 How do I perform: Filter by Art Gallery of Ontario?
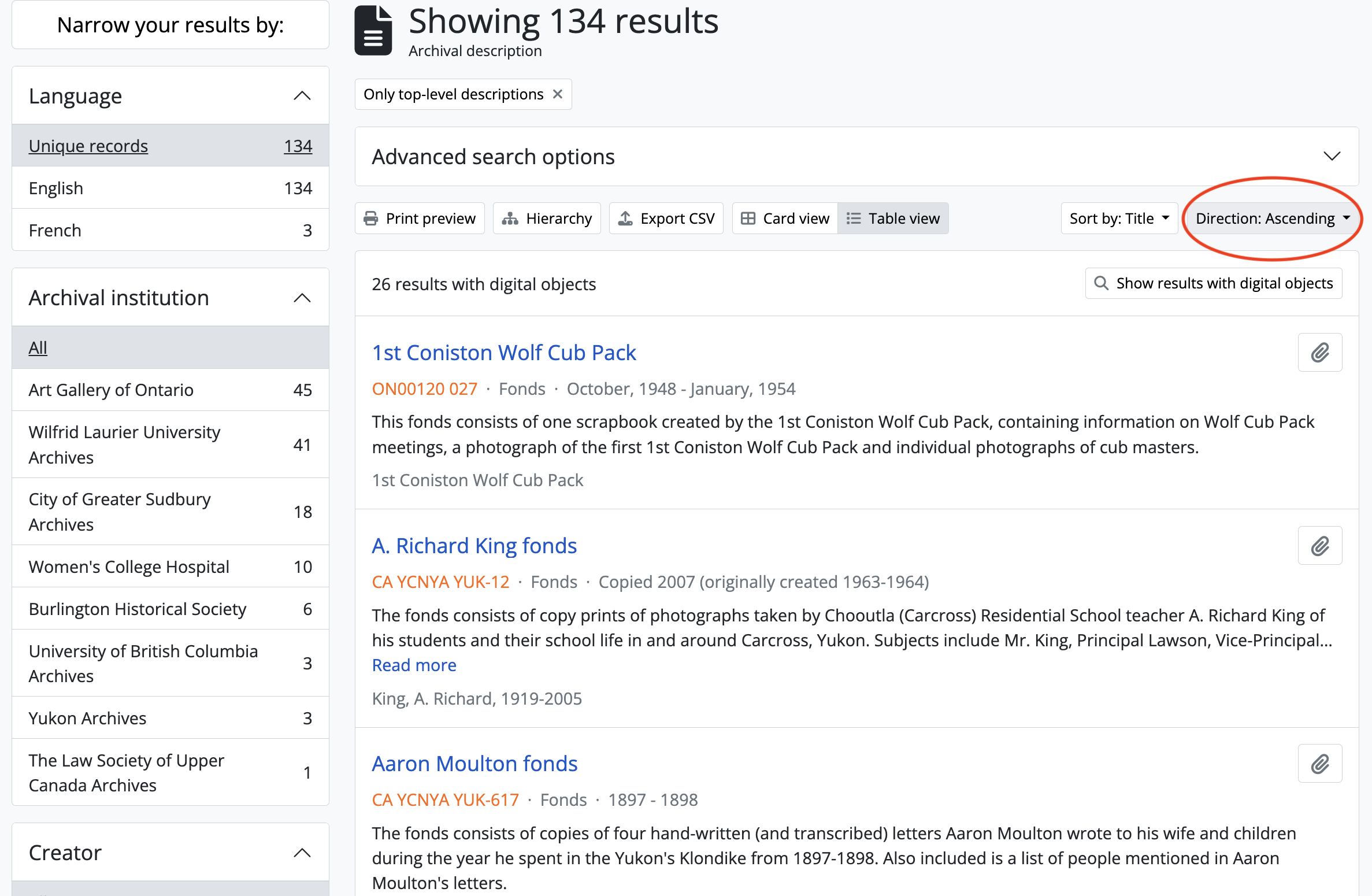(111, 390)
